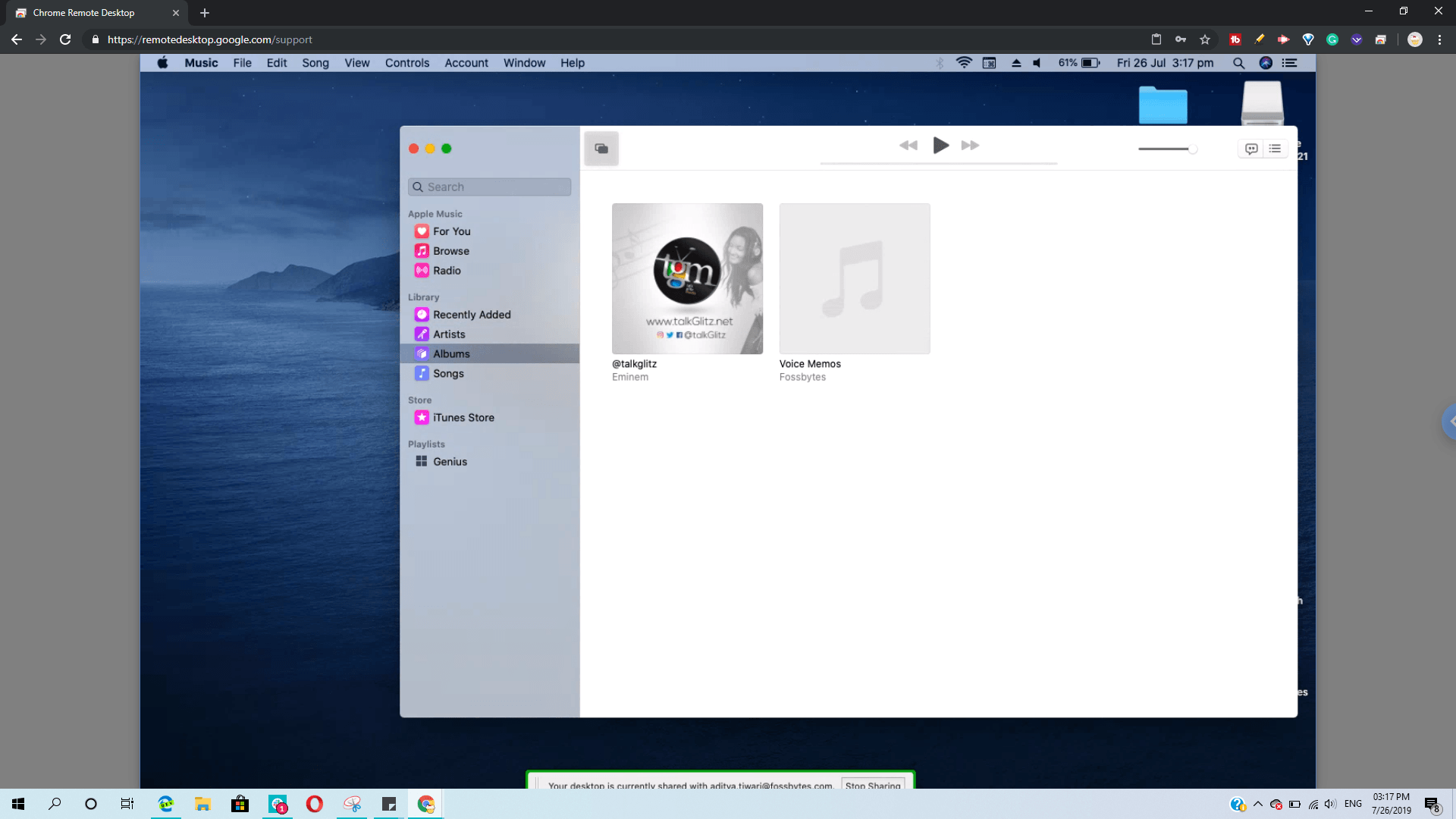Select the Songs section in Library

448,373
